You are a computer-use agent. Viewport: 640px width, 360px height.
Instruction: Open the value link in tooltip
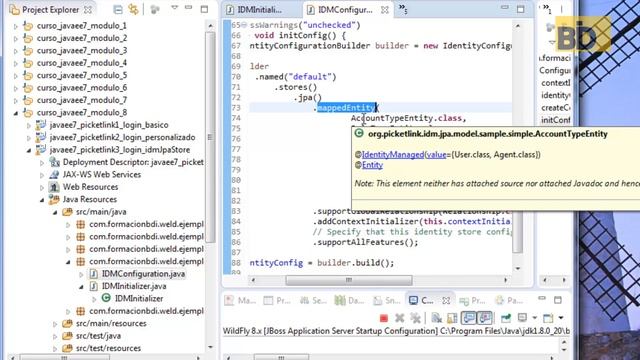(436, 155)
